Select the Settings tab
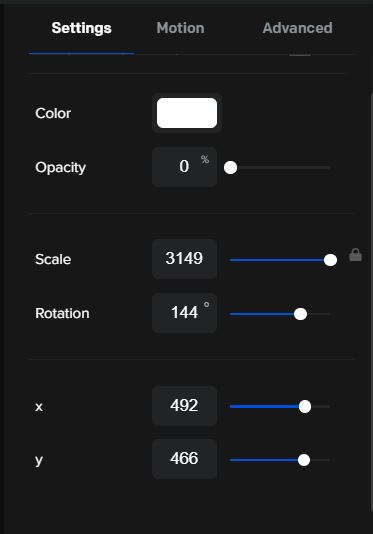Screen dimensions: 373x534 pos(81,28)
